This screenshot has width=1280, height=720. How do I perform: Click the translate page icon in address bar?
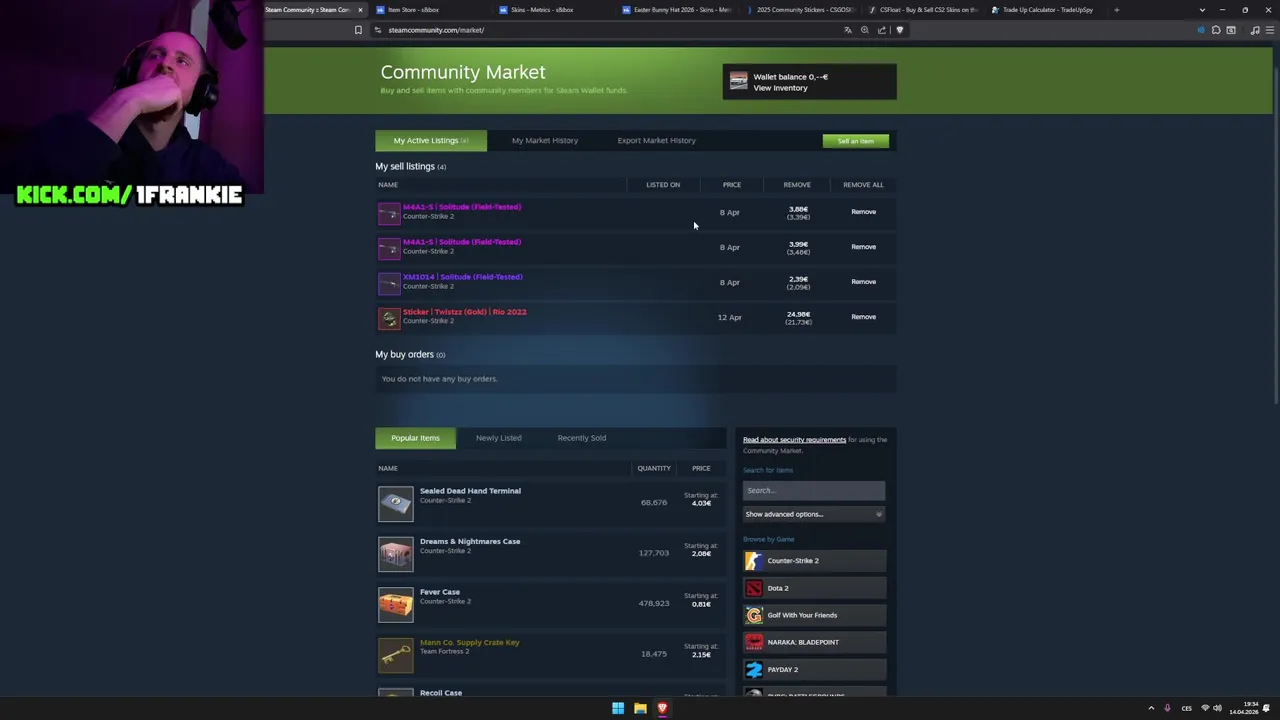pyautogui.click(x=848, y=30)
